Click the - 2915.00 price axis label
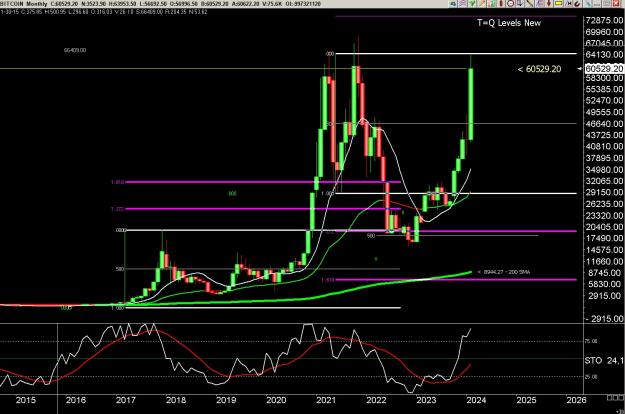Screen dimensions: 625x414 (604, 319)
